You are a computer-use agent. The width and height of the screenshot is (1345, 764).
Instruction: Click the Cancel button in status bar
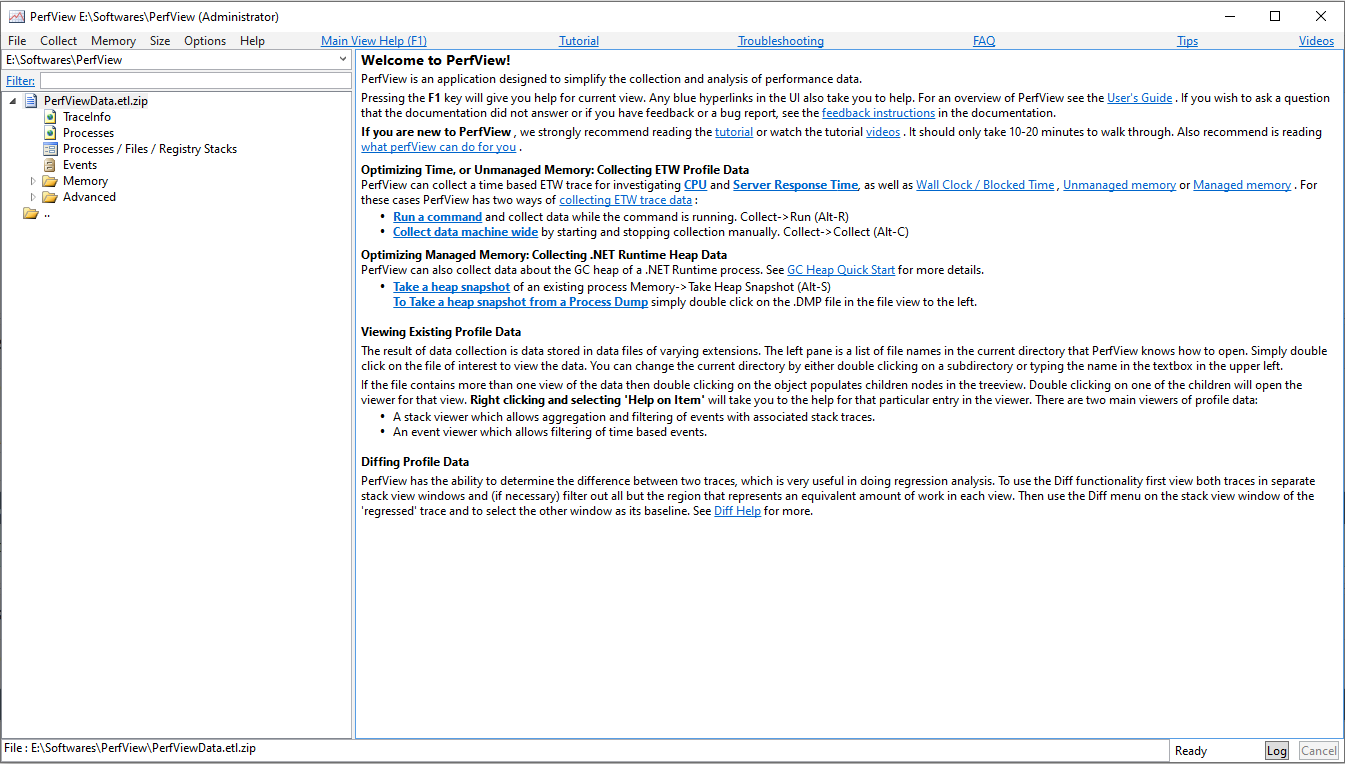pos(1319,751)
